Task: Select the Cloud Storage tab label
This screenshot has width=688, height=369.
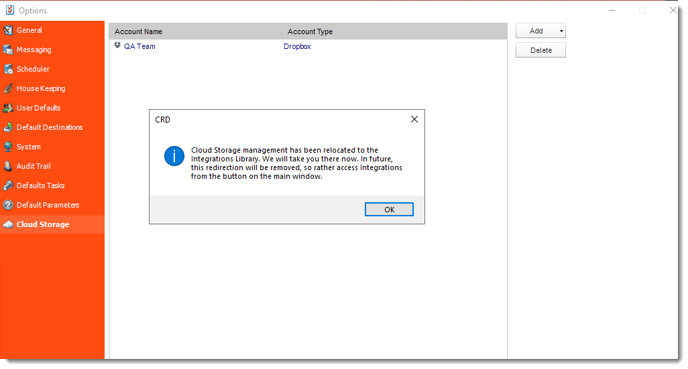Action: coord(43,224)
